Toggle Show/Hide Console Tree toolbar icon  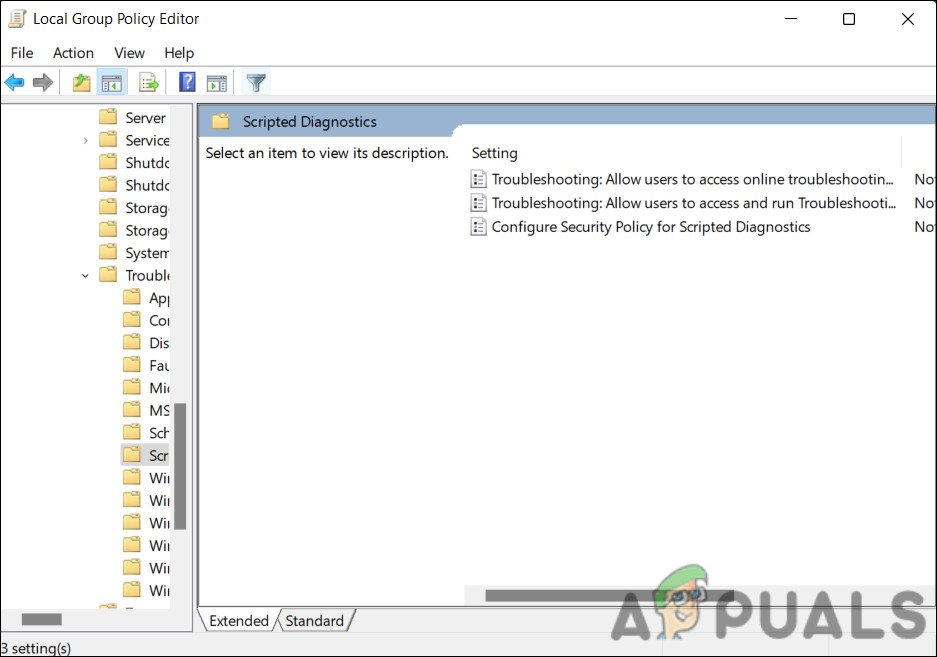pyautogui.click(x=112, y=82)
